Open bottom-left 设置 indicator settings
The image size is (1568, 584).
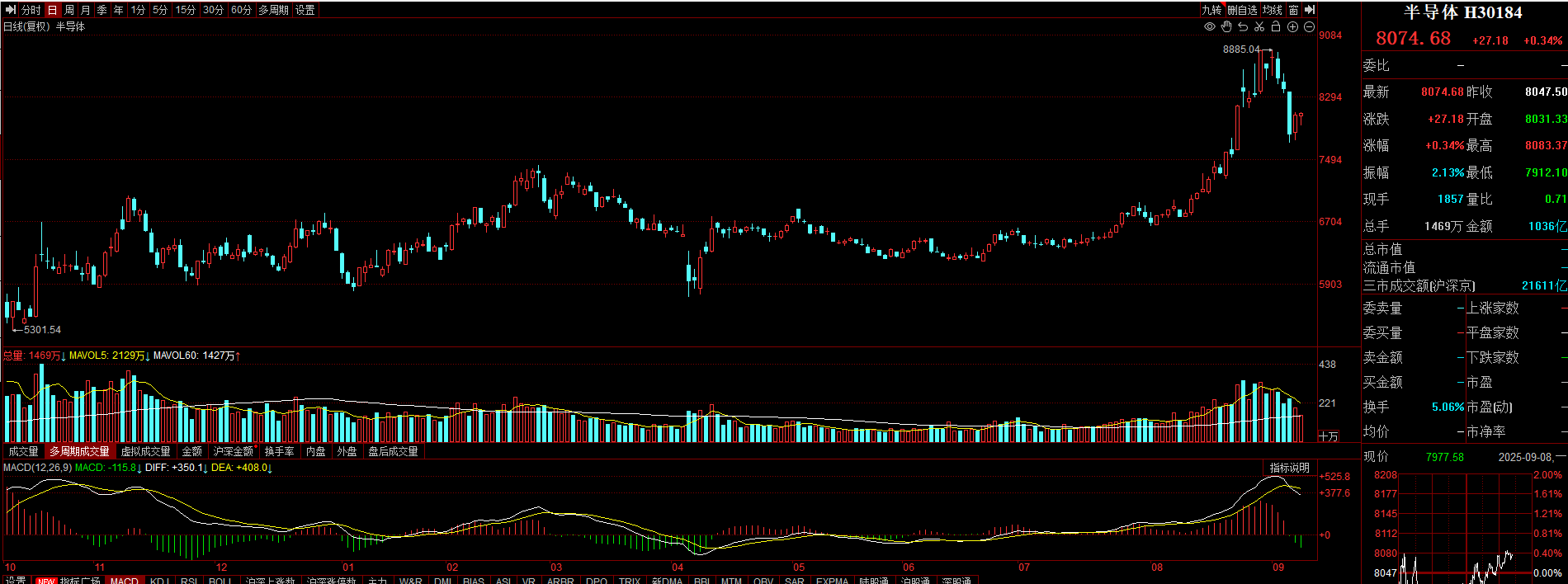16,581
